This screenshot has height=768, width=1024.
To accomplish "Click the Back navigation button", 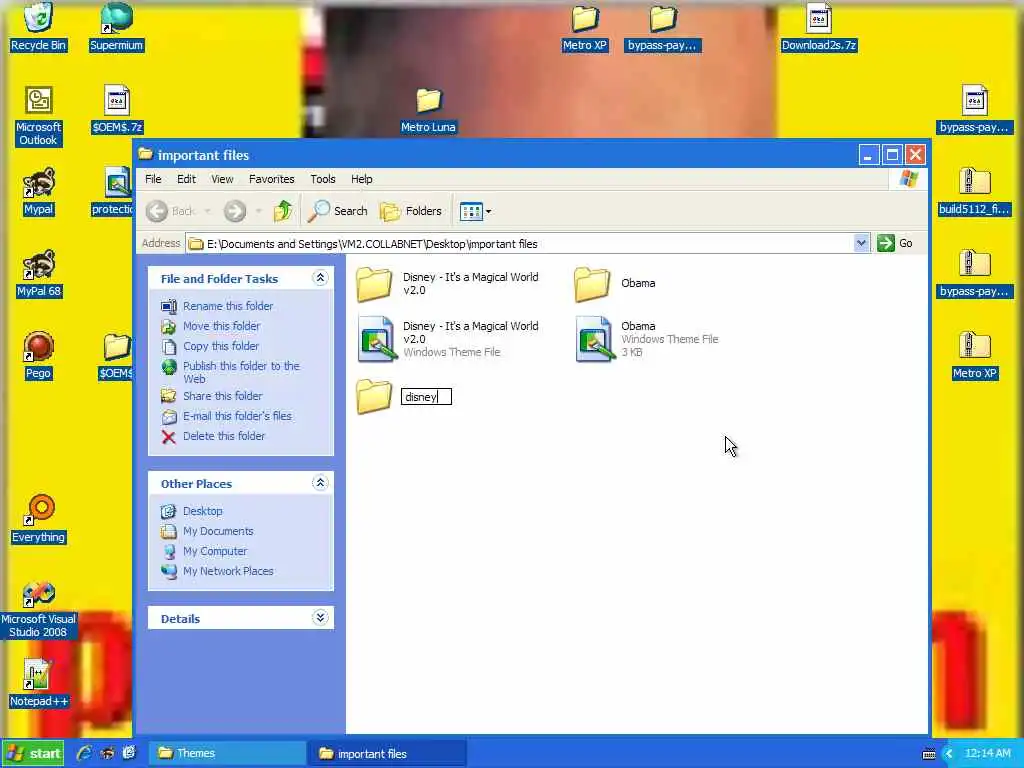I will pyautogui.click(x=170, y=211).
